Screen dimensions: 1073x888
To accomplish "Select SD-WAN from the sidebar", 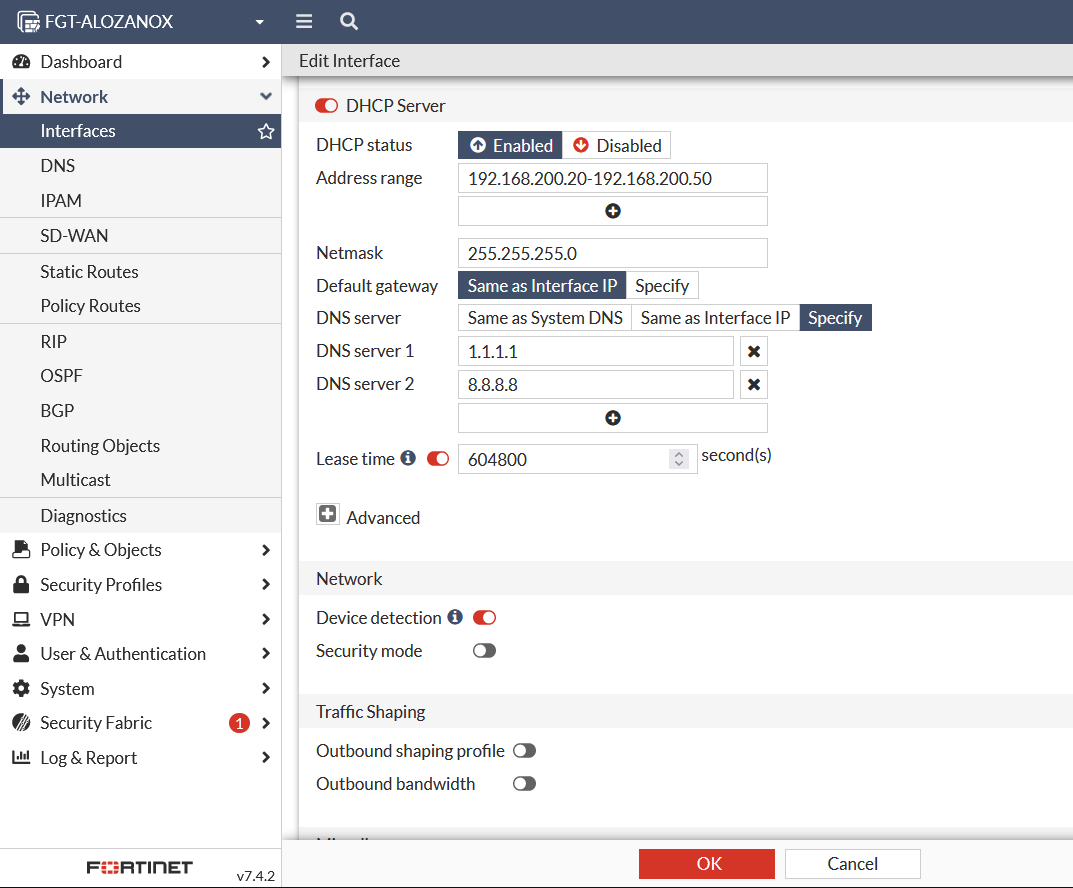I will pyautogui.click(x=74, y=235).
